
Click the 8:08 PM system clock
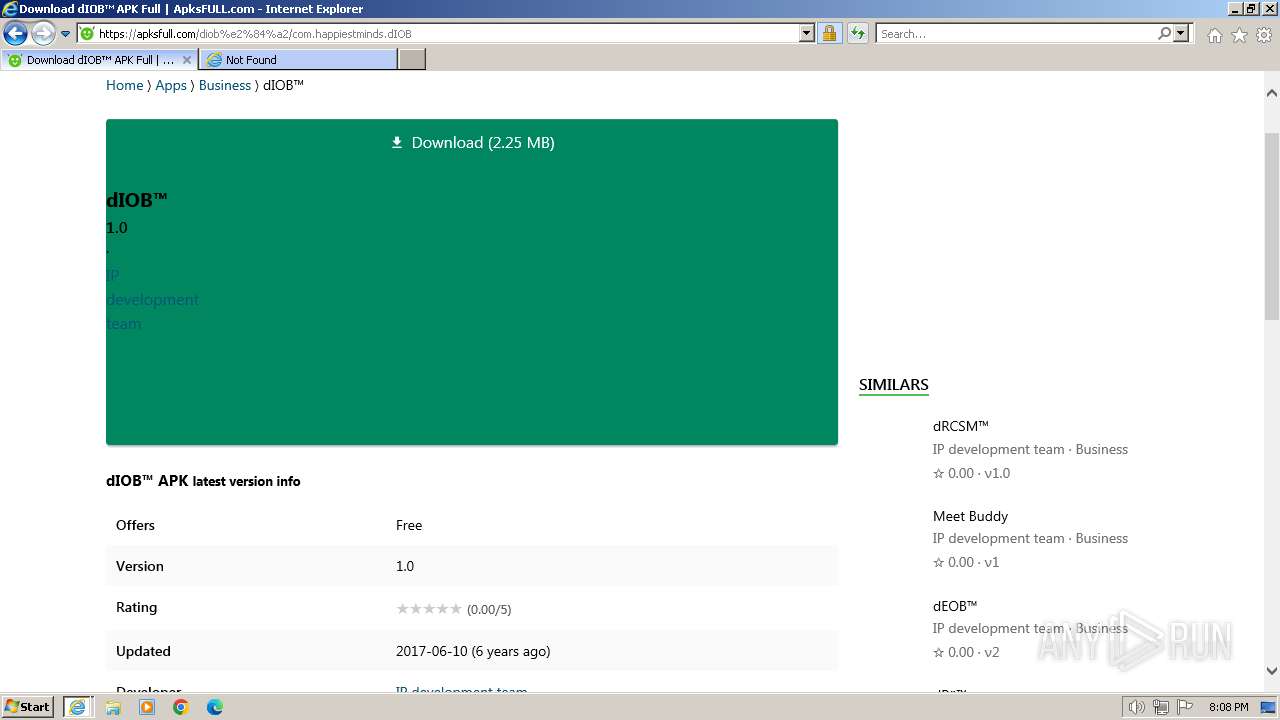tap(1228, 707)
